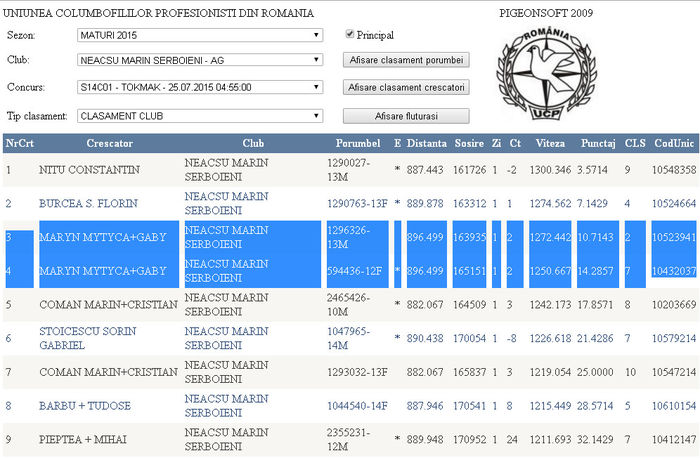Click the Crescator column header
700x458 pixels.
109,143
